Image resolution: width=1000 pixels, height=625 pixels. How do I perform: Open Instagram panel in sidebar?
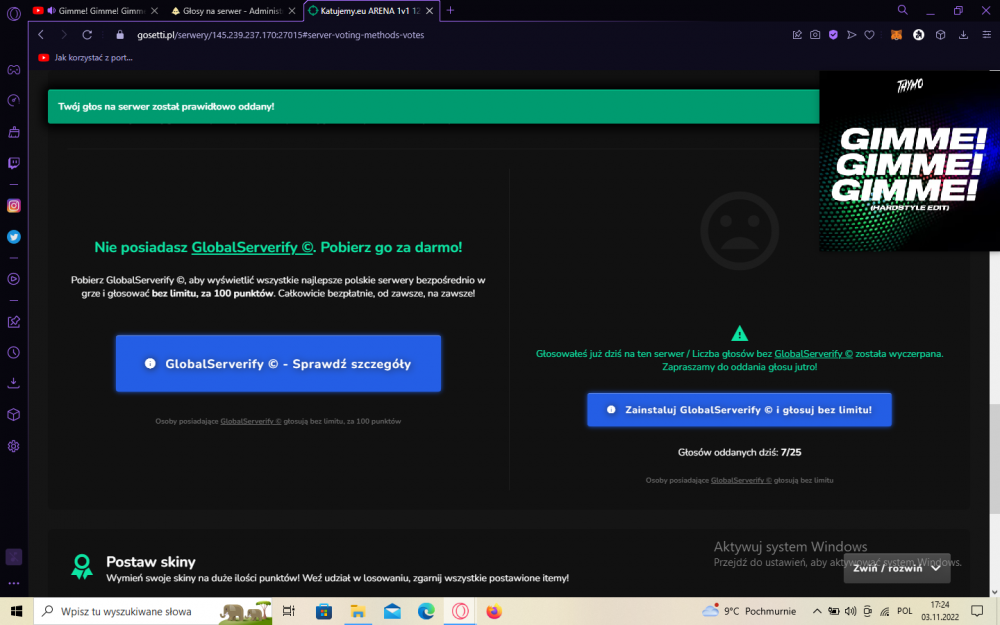coord(13,205)
